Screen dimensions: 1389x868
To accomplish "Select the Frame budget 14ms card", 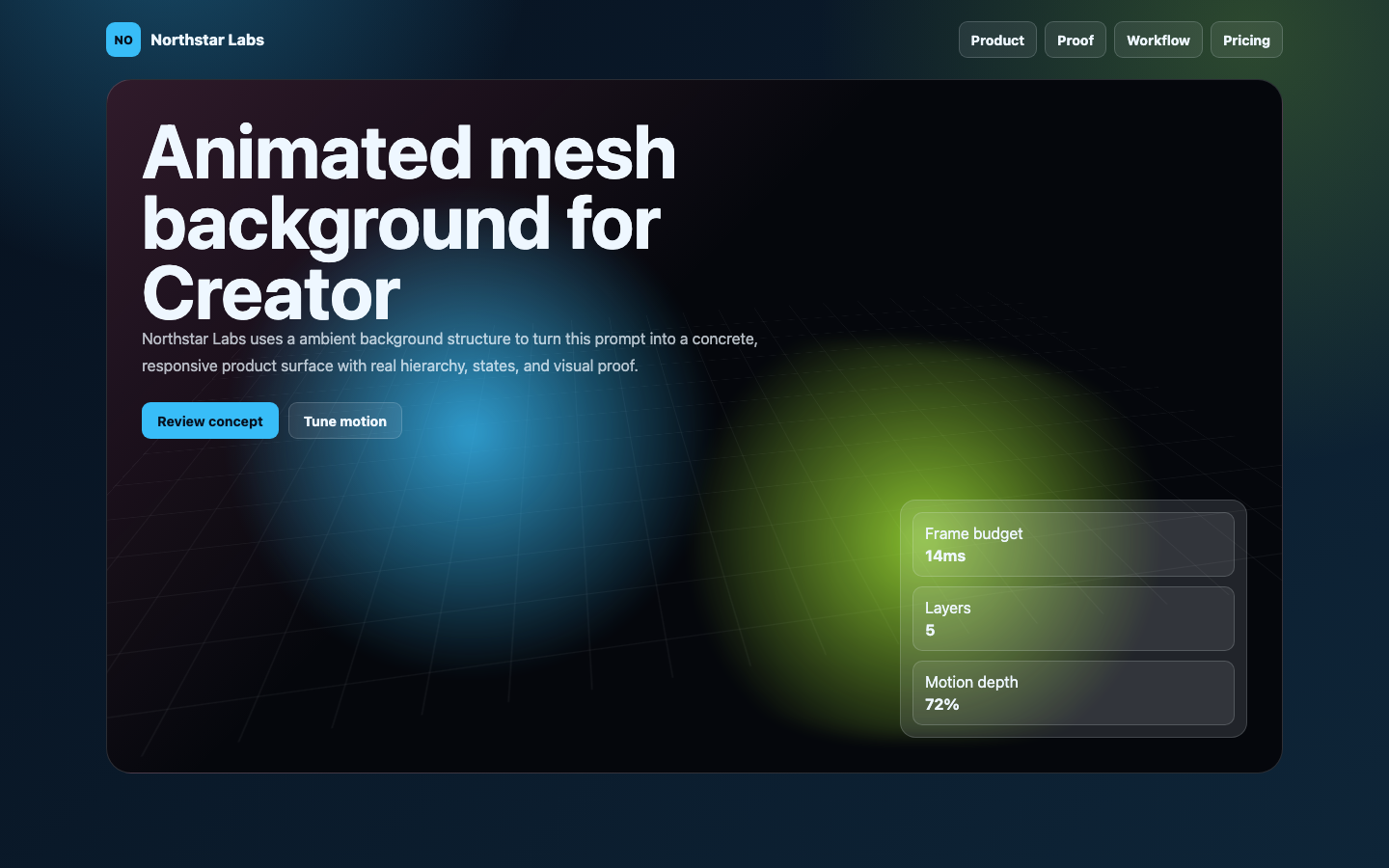I will point(1074,544).
